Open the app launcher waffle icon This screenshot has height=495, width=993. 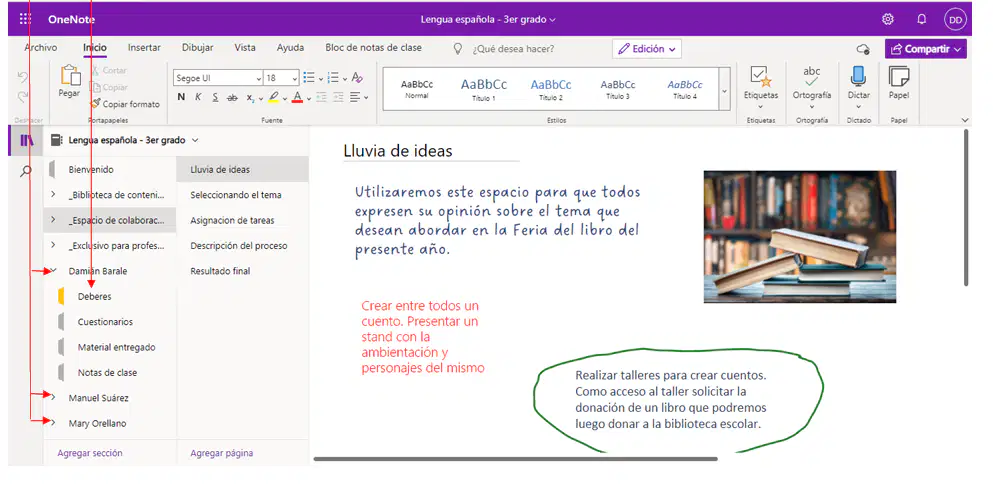[25, 20]
